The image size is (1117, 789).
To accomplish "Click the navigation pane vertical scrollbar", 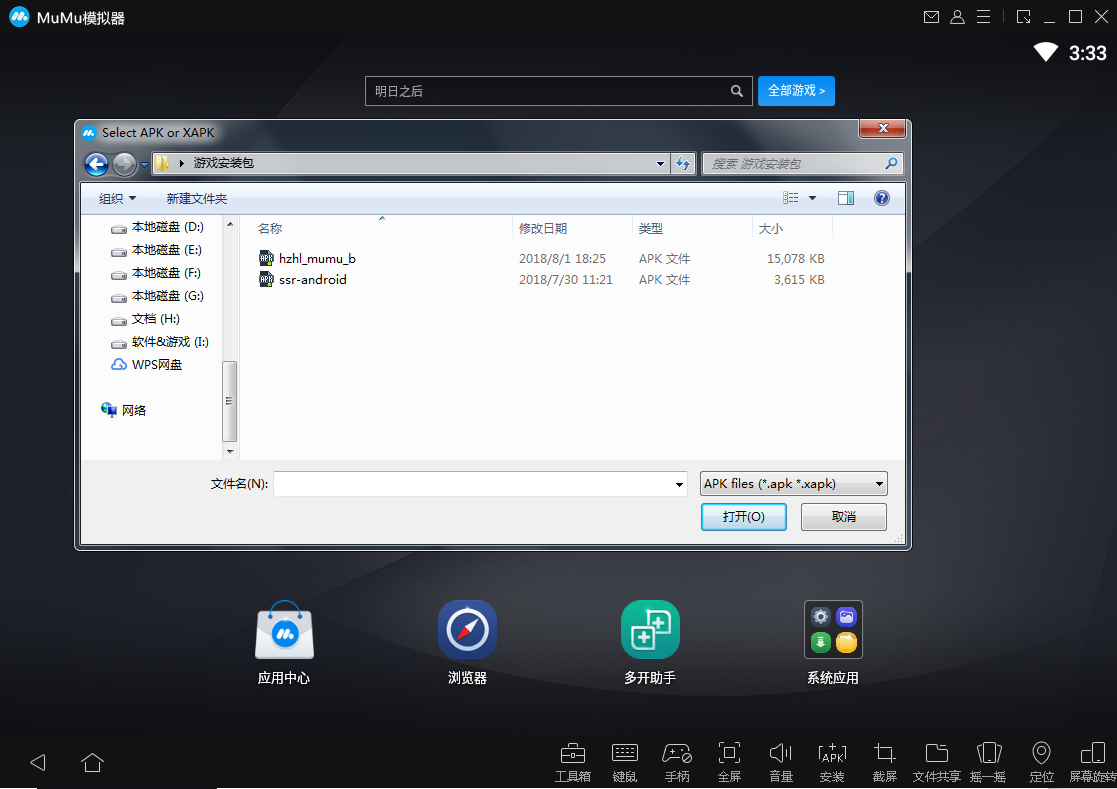I will click(x=230, y=400).
